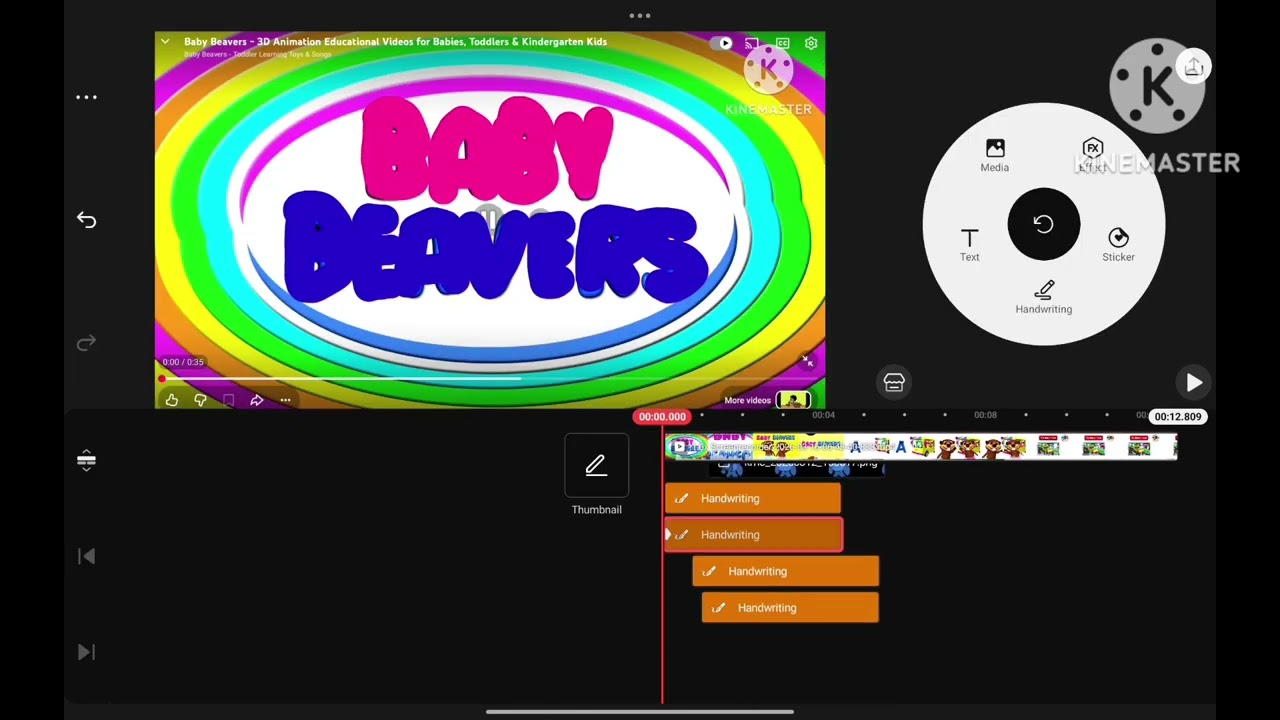Select the Handwriting tool in the wheel

pyautogui.click(x=1043, y=298)
